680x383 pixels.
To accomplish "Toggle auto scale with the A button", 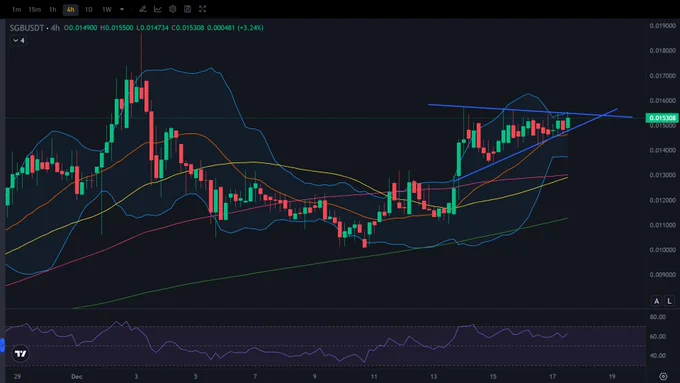I will tap(657, 301).
